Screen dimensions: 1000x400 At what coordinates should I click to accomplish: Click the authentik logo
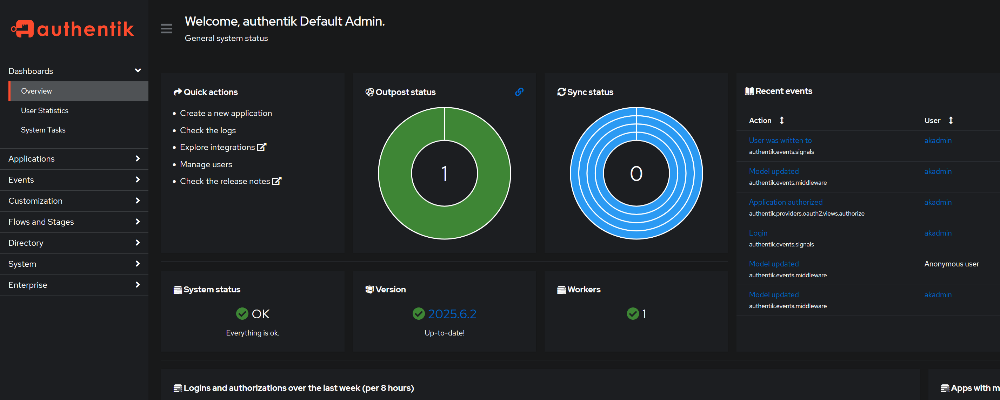73,28
